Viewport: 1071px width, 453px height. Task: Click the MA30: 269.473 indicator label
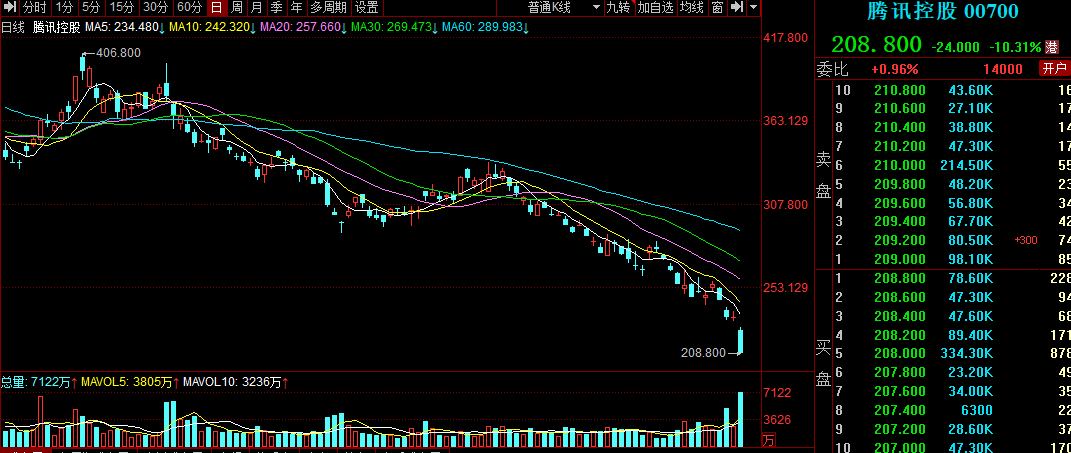click(395, 28)
